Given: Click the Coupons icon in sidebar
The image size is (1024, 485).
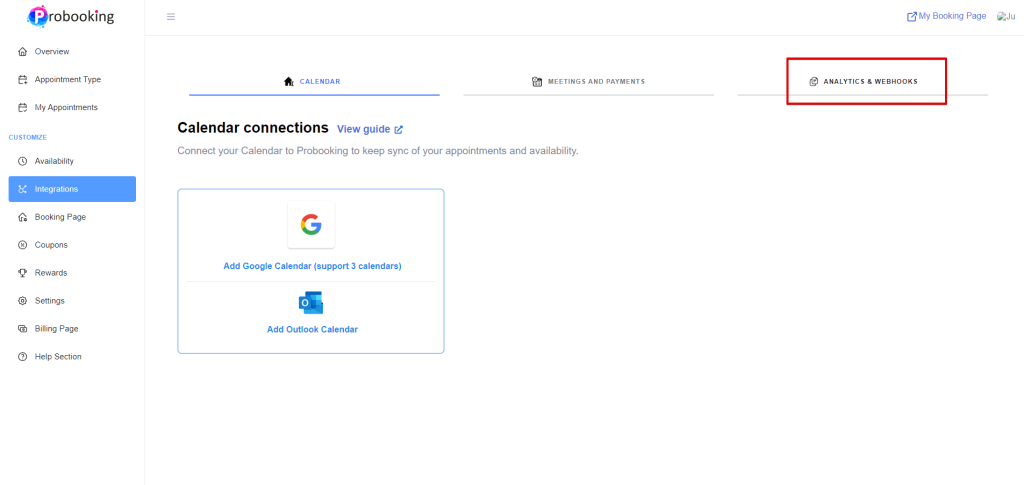Looking at the screenshot, I should point(23,245).
